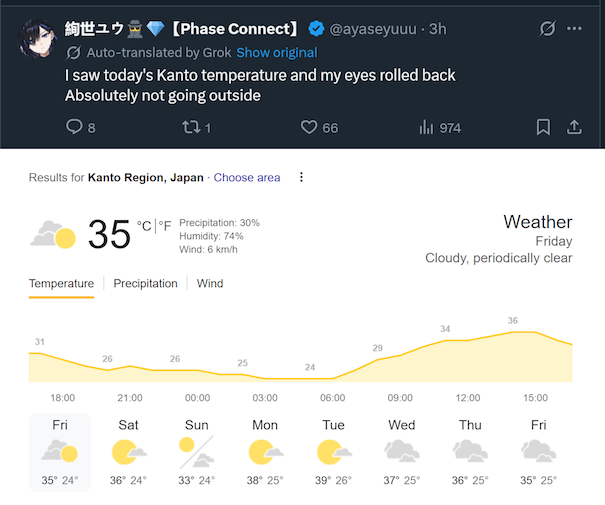
Task: Switch to the Precipitation tab
Action: coord(145,283)
